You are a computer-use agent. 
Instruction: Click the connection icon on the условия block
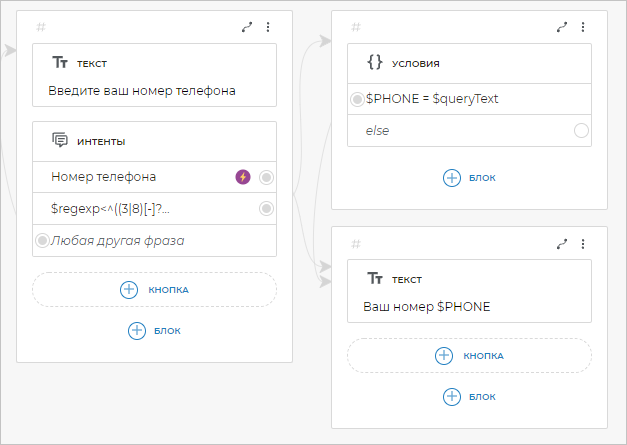(562, 28)
